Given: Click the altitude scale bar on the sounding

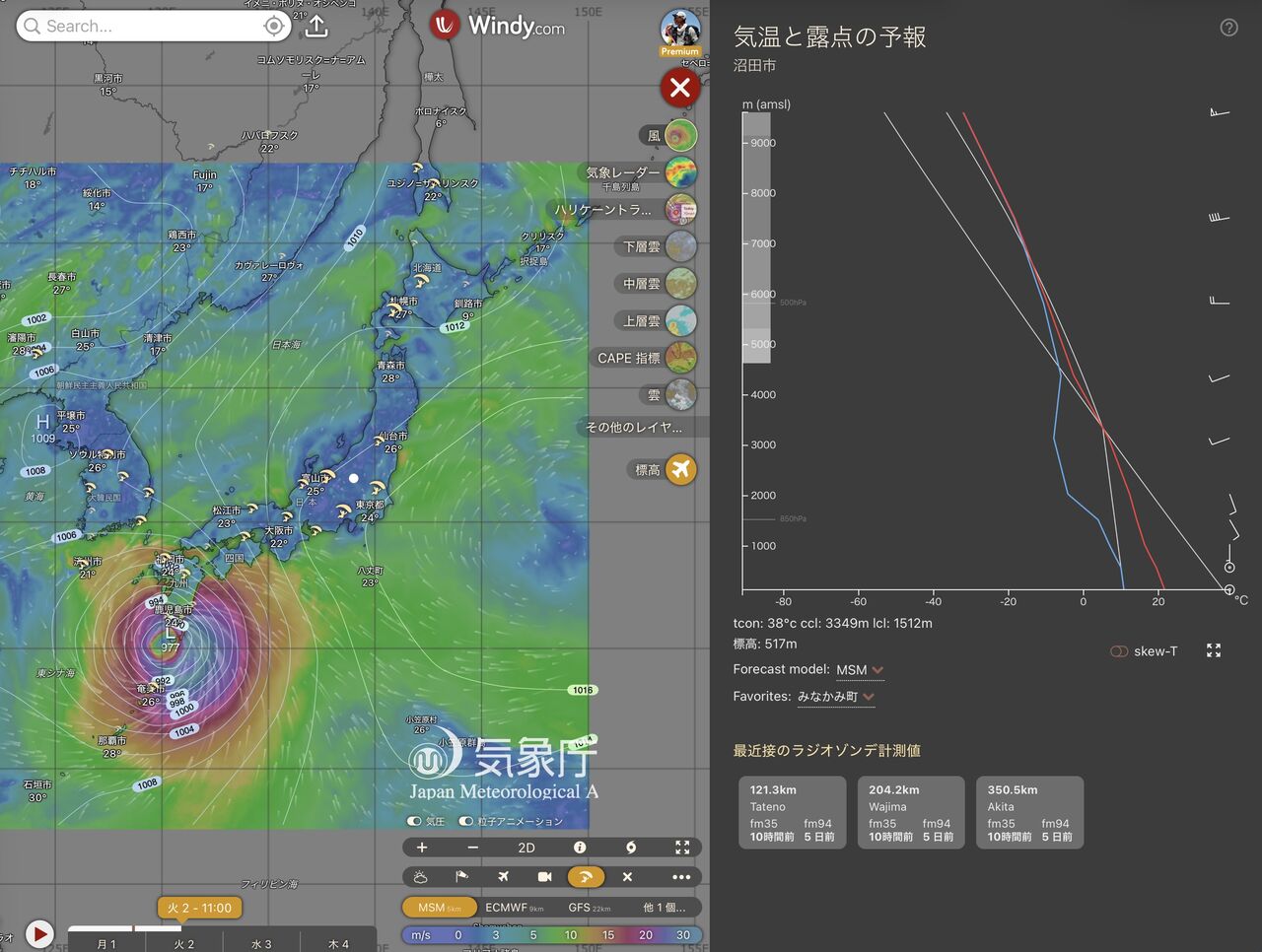Looking at the screenshot, I should point(756,238).
